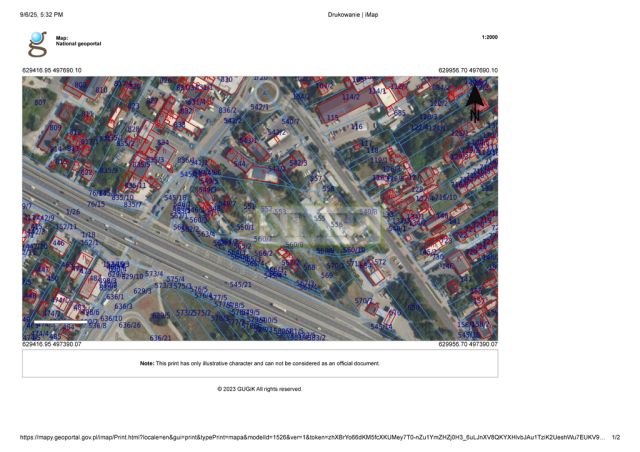Click parcel label '1/26' on highway

point(73,212)
